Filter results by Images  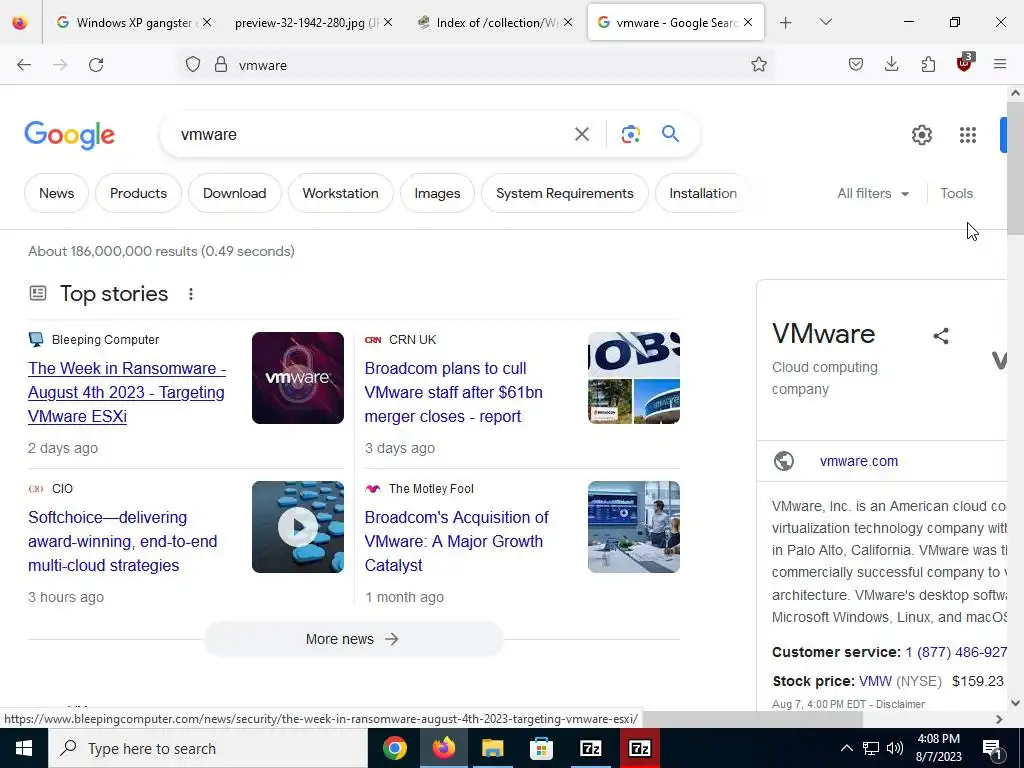pos(437,193)
